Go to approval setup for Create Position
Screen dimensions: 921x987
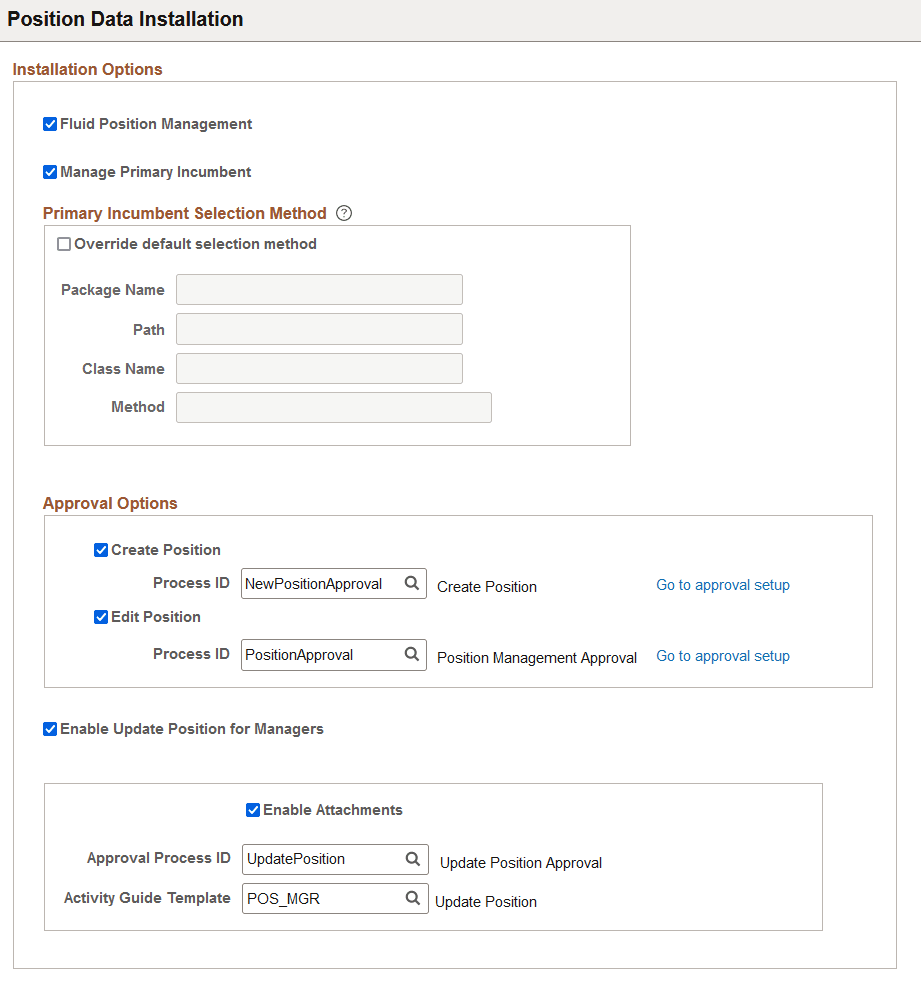coord(722,584)
